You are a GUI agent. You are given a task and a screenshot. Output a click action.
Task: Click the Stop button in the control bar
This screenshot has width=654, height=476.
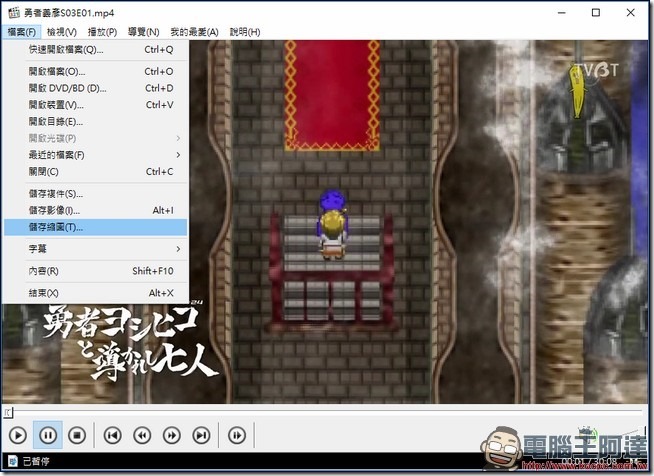[77, 435]
